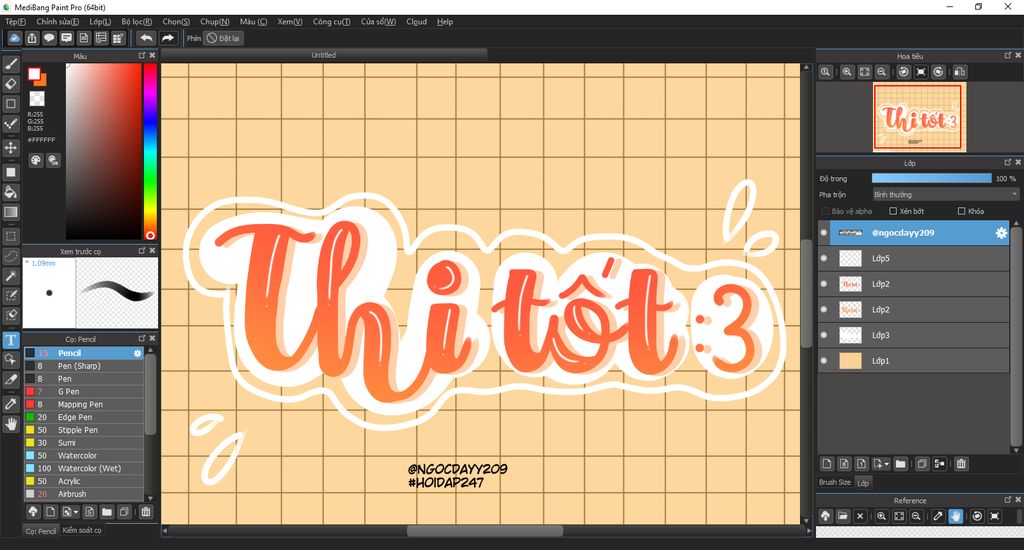The image size is (1024, 550).
Task: Open the Bộ lọc(R) menu
Action: pos(136,22)
